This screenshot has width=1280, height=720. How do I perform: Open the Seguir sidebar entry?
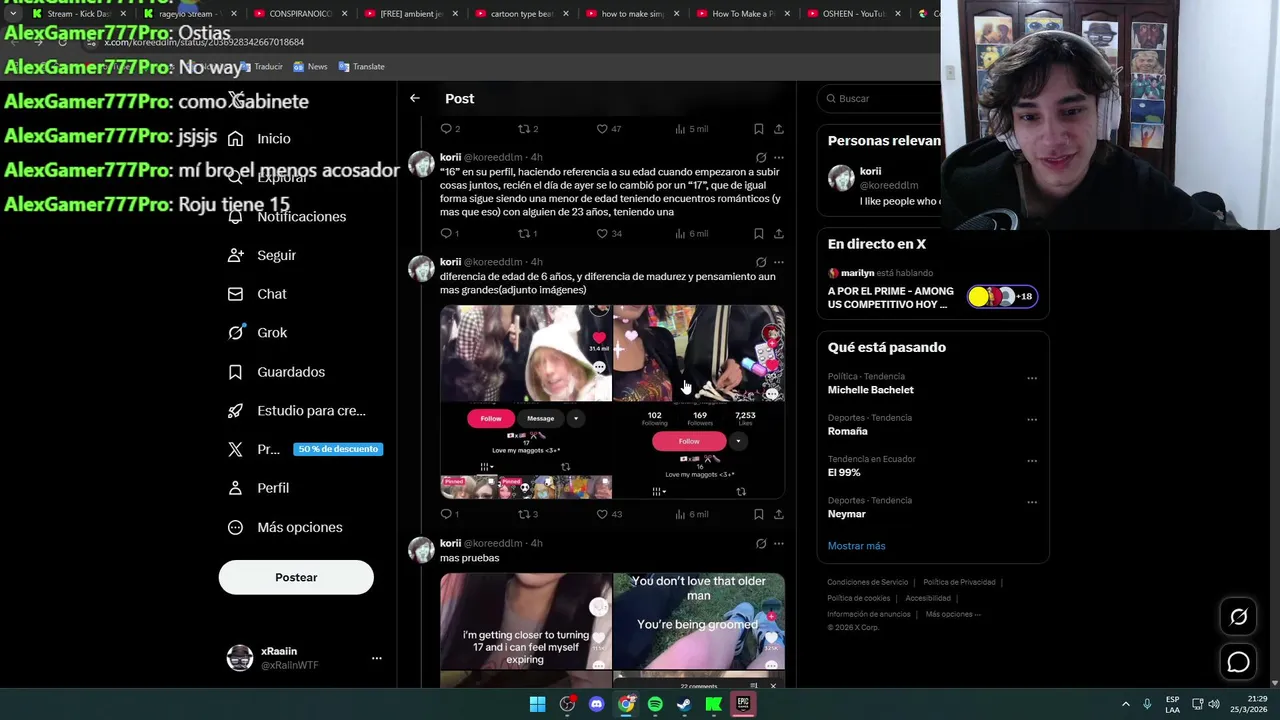pos(262,255)
